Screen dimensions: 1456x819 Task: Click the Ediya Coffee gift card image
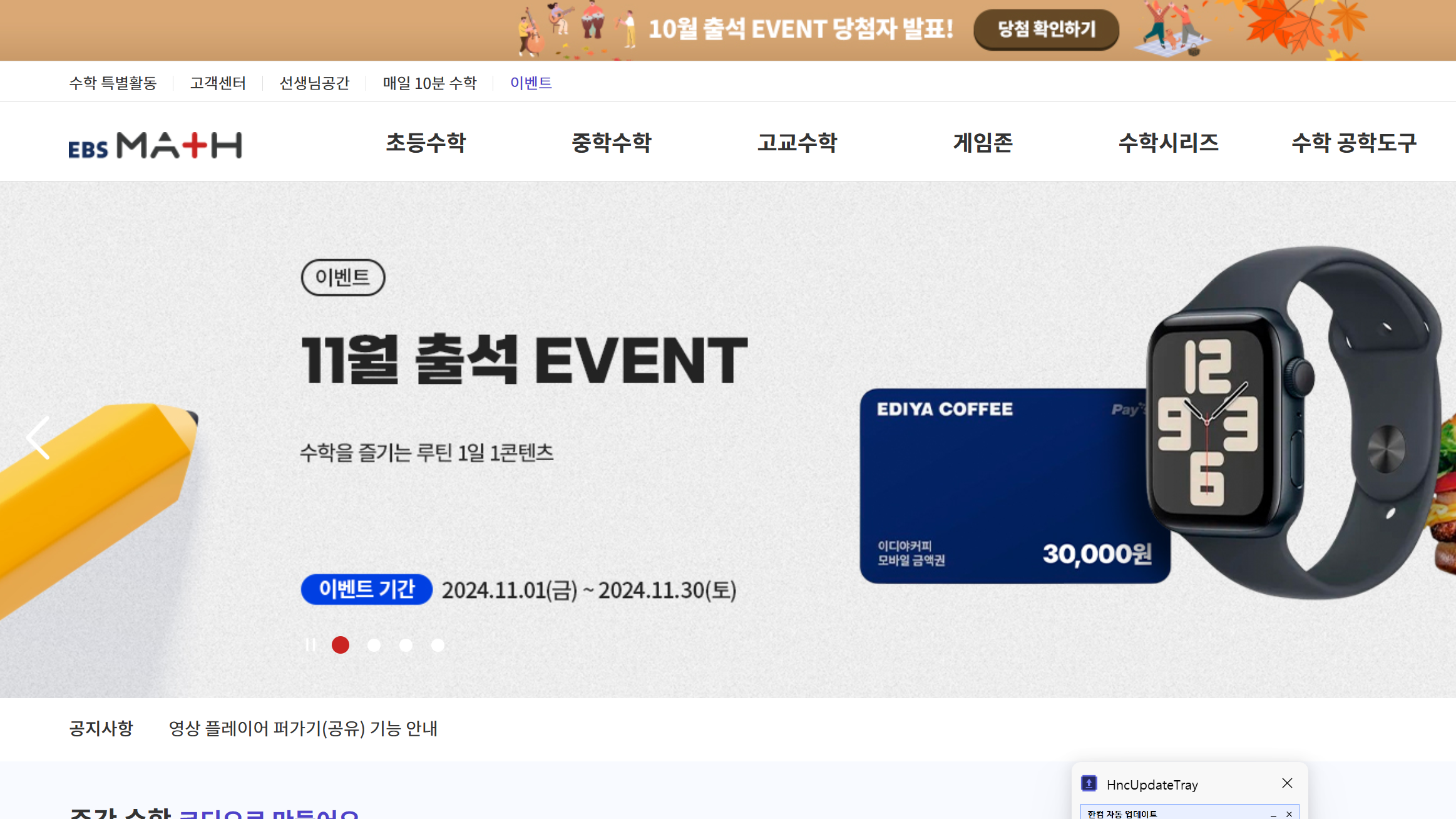(1002, 485)
